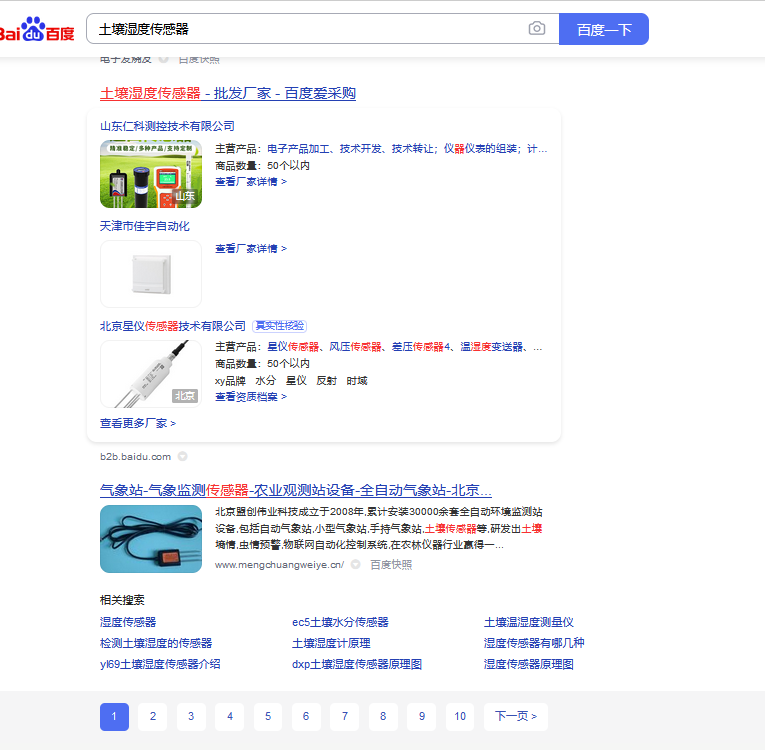Screen dimensions: 765x750
Task: Click www.mengchuangweiye.cn URL
Action: click(x=279, y=565)
